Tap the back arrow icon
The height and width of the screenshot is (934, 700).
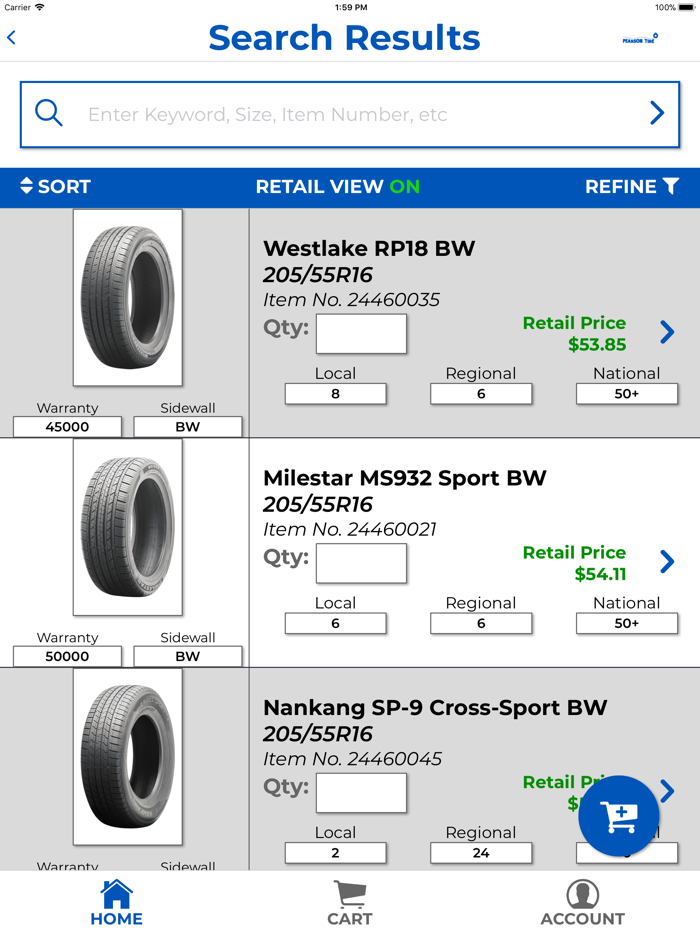tap(12, 38)
